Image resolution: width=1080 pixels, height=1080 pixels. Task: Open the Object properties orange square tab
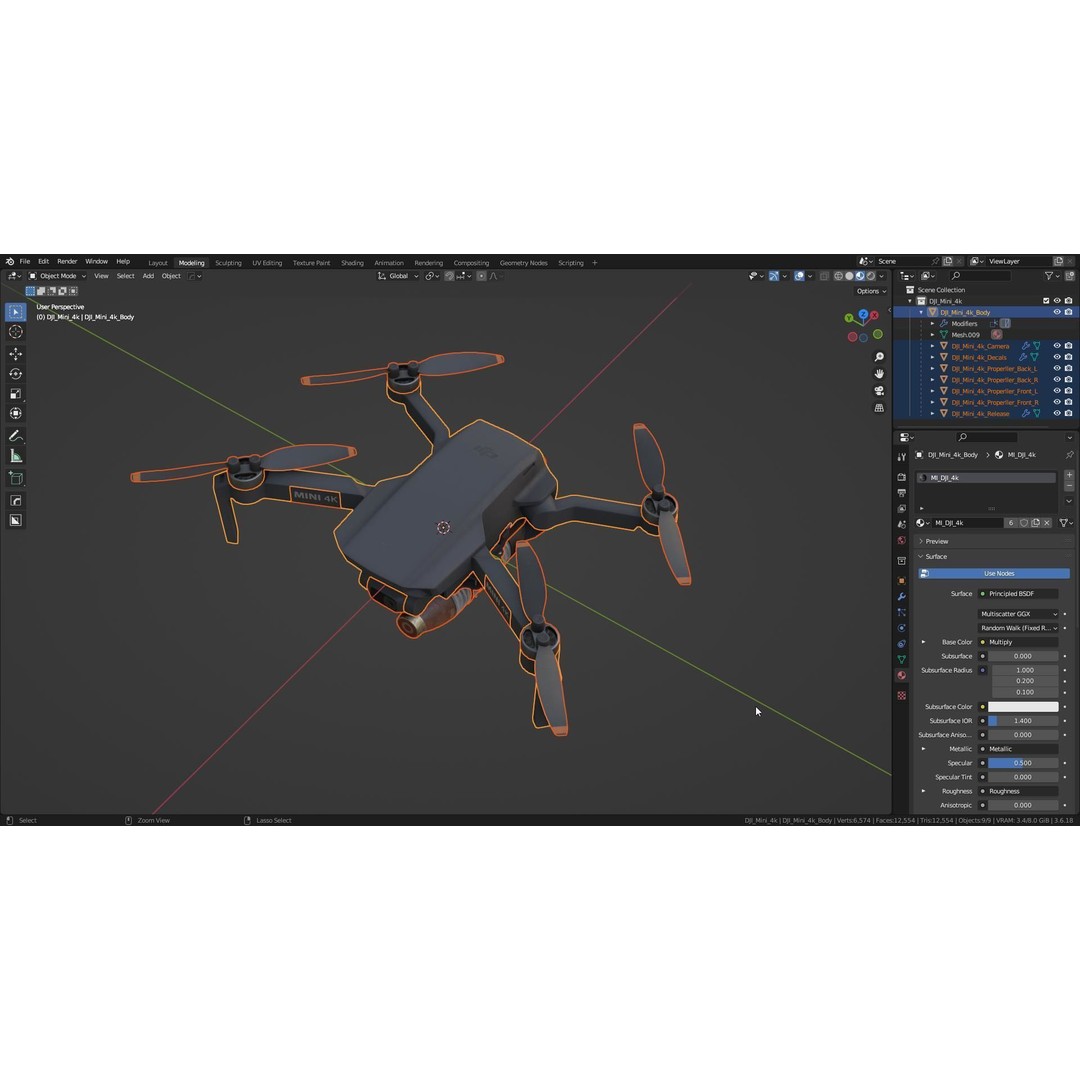[x=902, y=581]
